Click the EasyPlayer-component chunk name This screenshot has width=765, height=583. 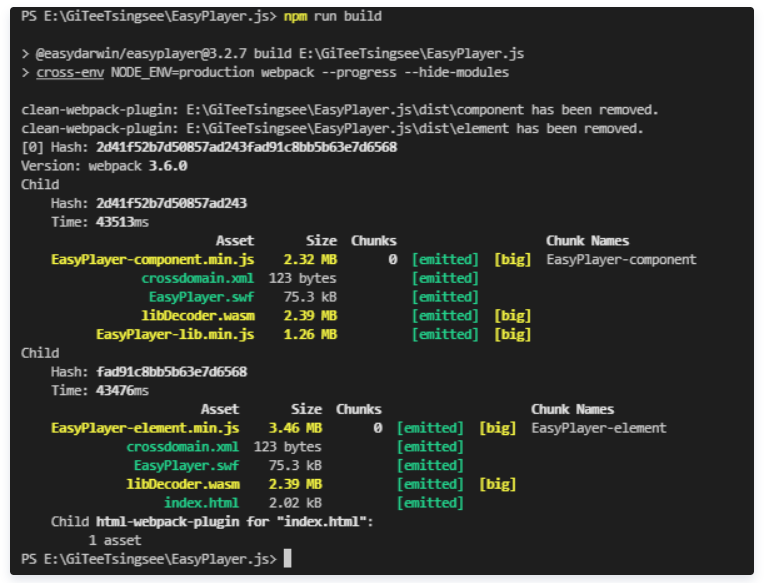pyautogui.click(x=621, y=260)
